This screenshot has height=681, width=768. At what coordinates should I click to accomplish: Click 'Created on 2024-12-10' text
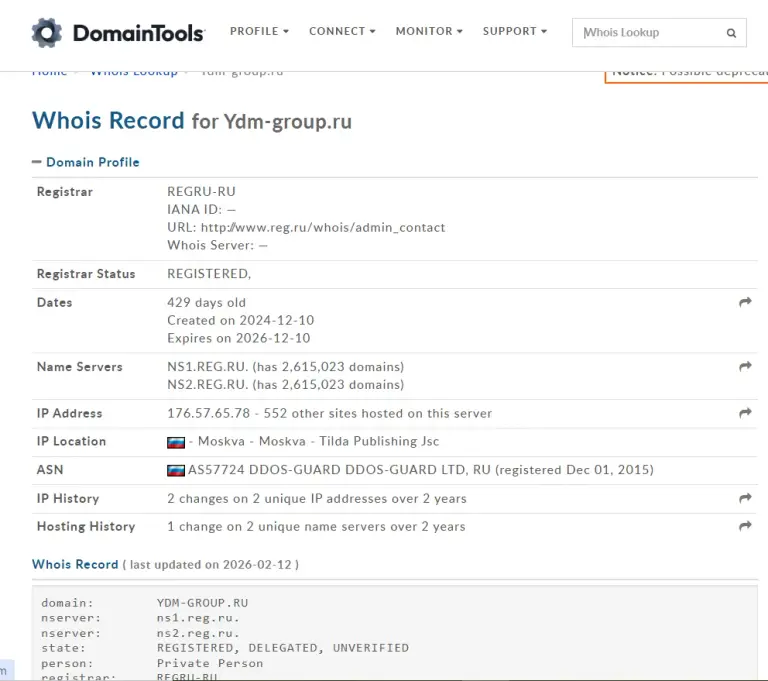click(240, 320)
